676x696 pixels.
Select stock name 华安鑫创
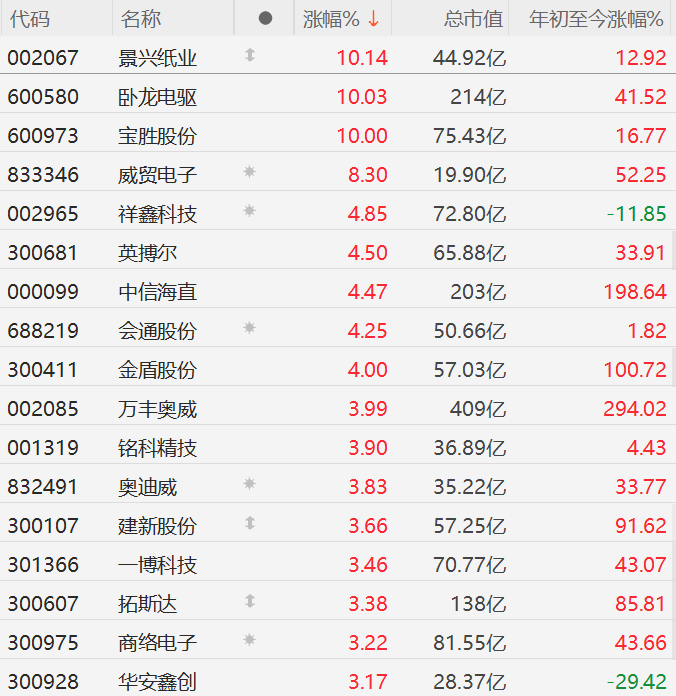pos(157,682)
